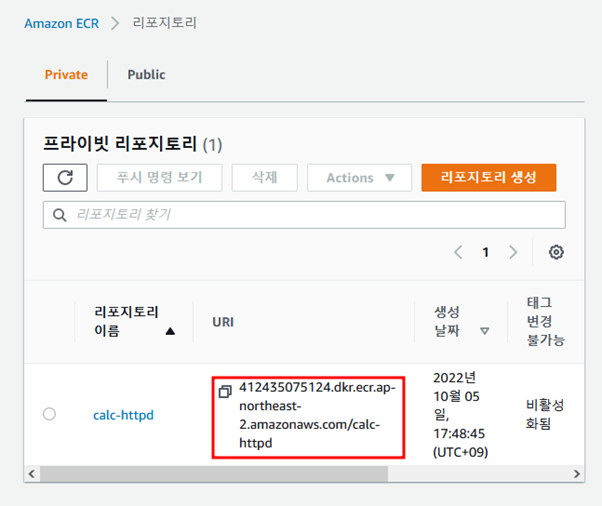
Task: Go to the next page arrow
Action: pos(513,252)
